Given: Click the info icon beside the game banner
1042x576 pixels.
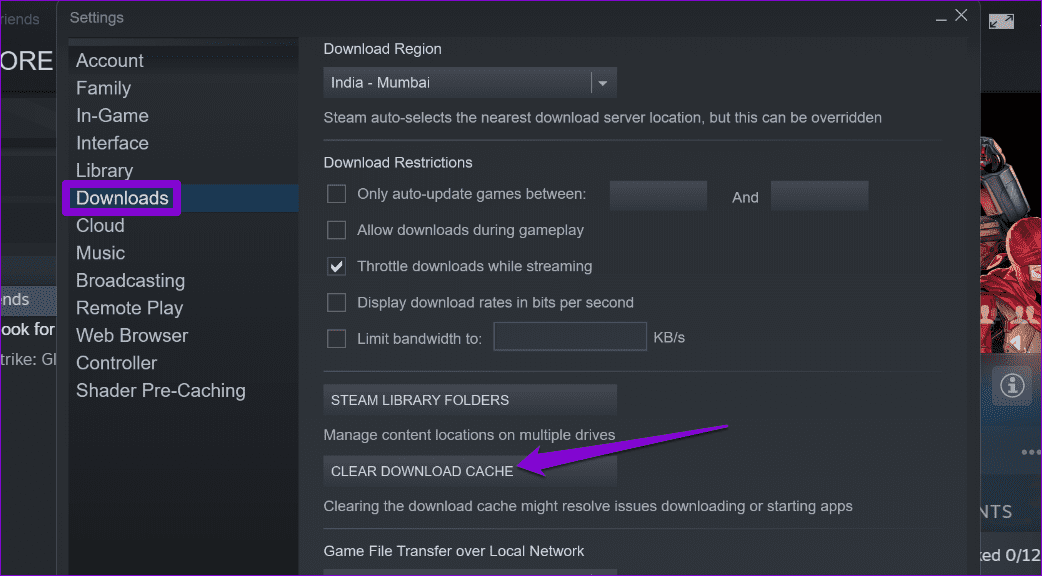Looking at the screenshot, I should (x=1012, y=385).
